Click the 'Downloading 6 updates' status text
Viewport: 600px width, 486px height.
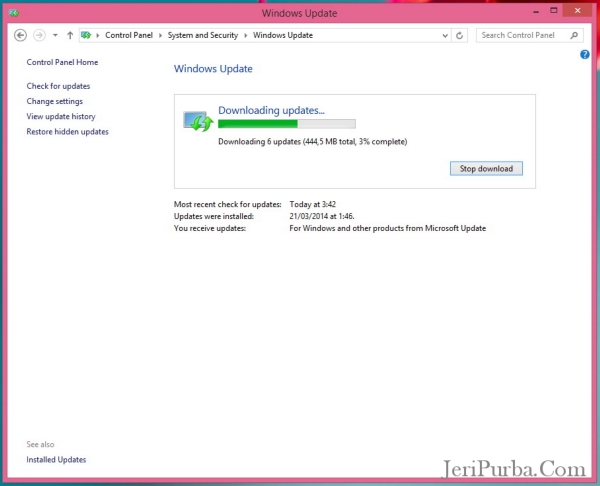313,142
